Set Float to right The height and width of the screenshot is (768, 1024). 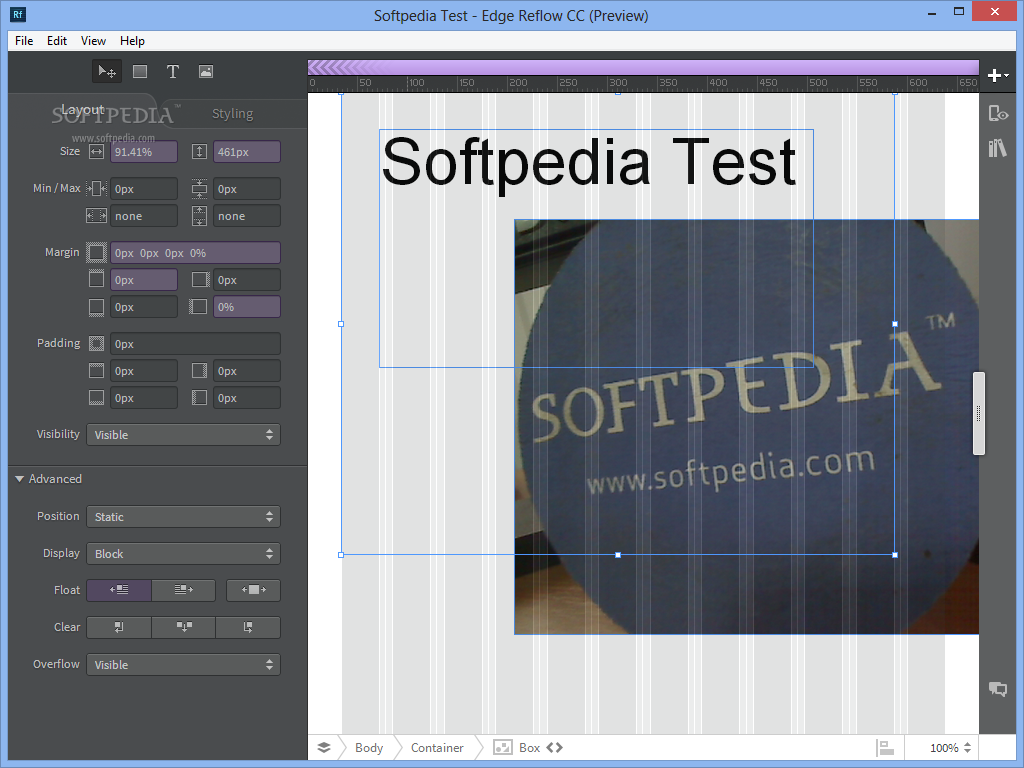(x=184, y=590)
